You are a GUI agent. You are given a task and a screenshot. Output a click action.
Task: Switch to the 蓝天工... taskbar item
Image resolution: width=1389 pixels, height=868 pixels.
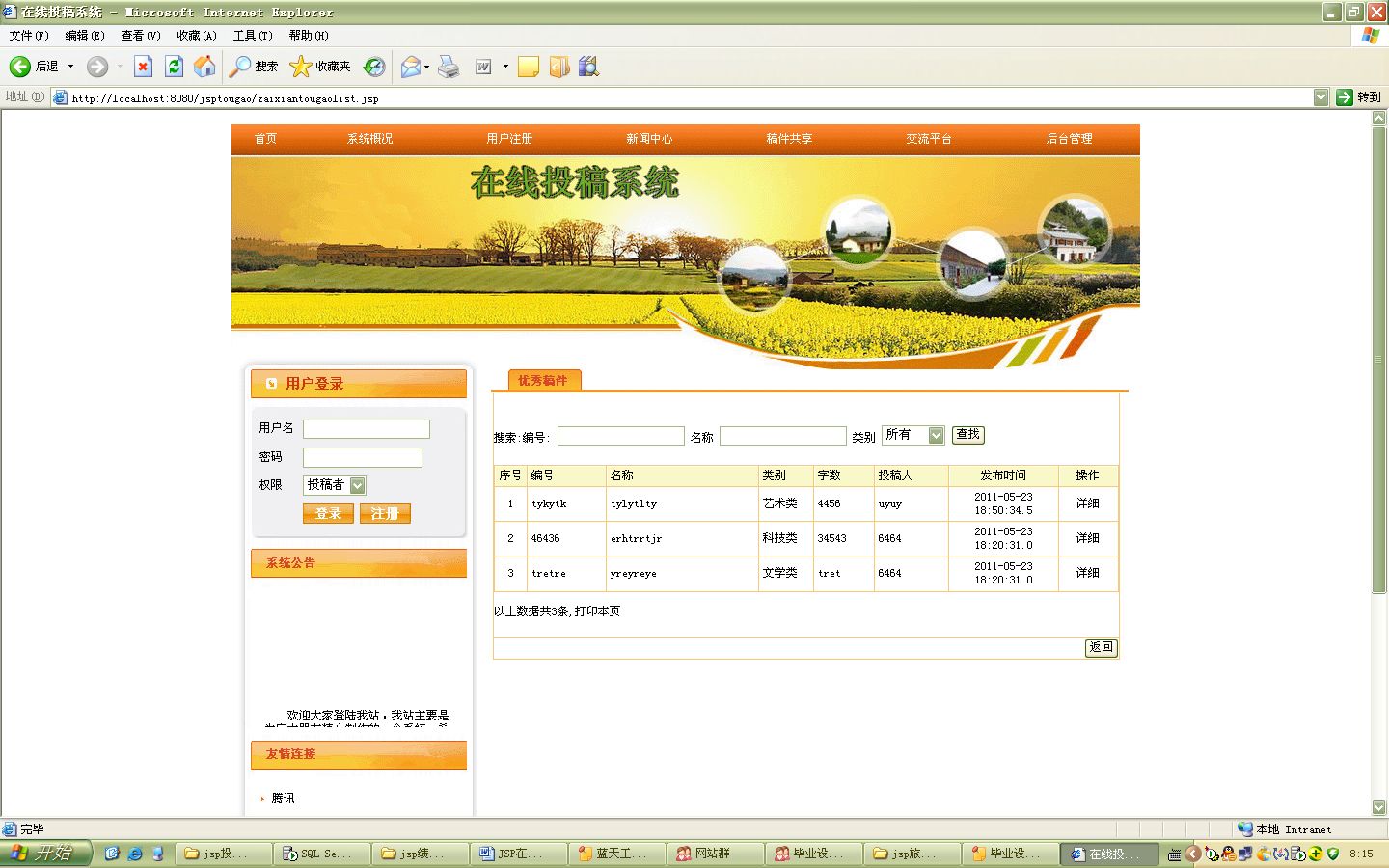coord(615,854)
